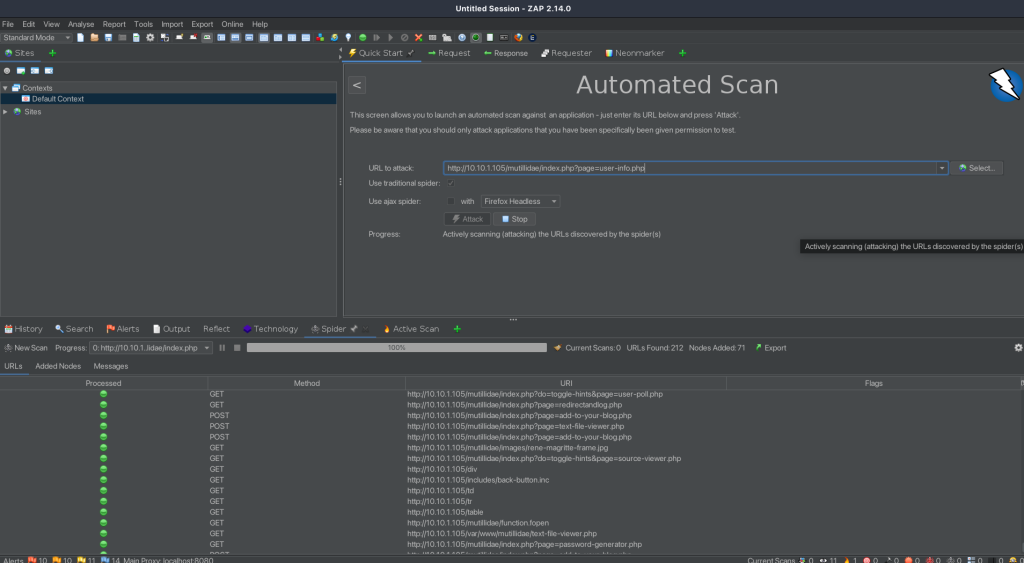Click the URL to attack input field
This screenshot has width=1024, height=563.
[x=690, y=168]
